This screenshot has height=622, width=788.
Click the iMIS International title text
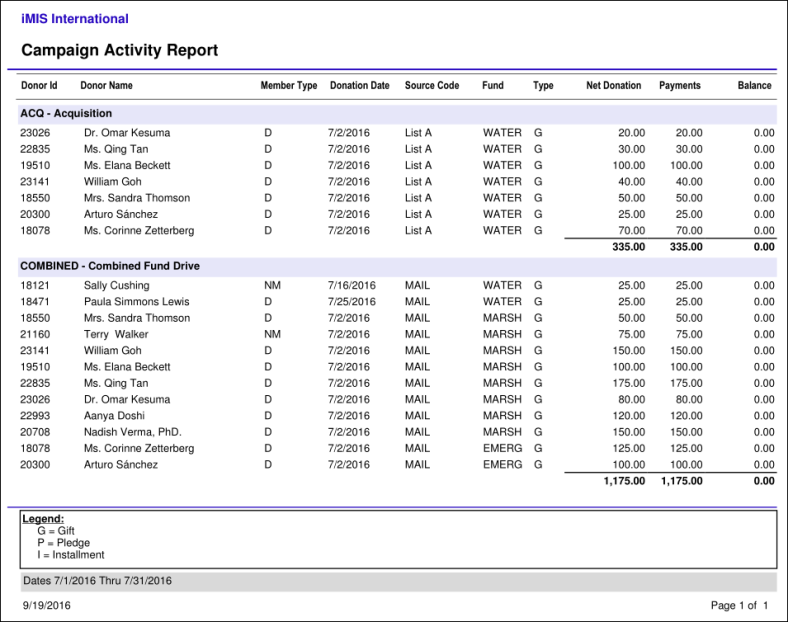pos(74,19)
